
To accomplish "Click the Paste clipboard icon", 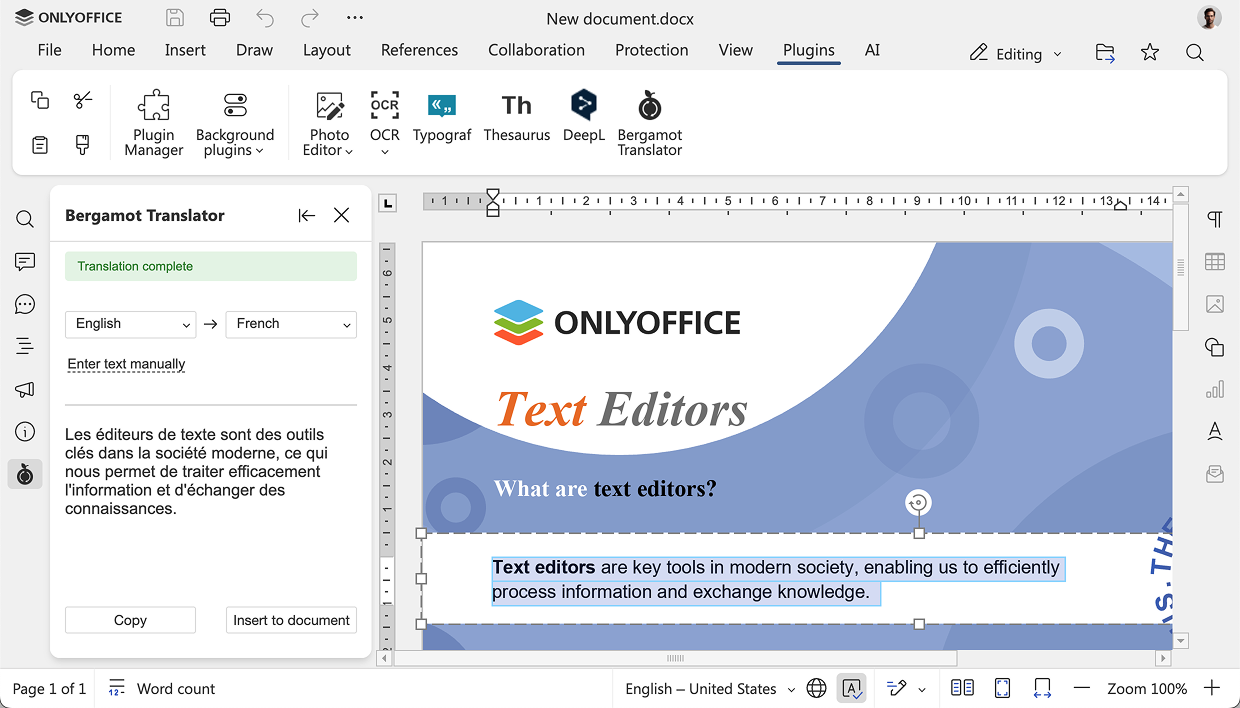I will (x=40, y=145).
